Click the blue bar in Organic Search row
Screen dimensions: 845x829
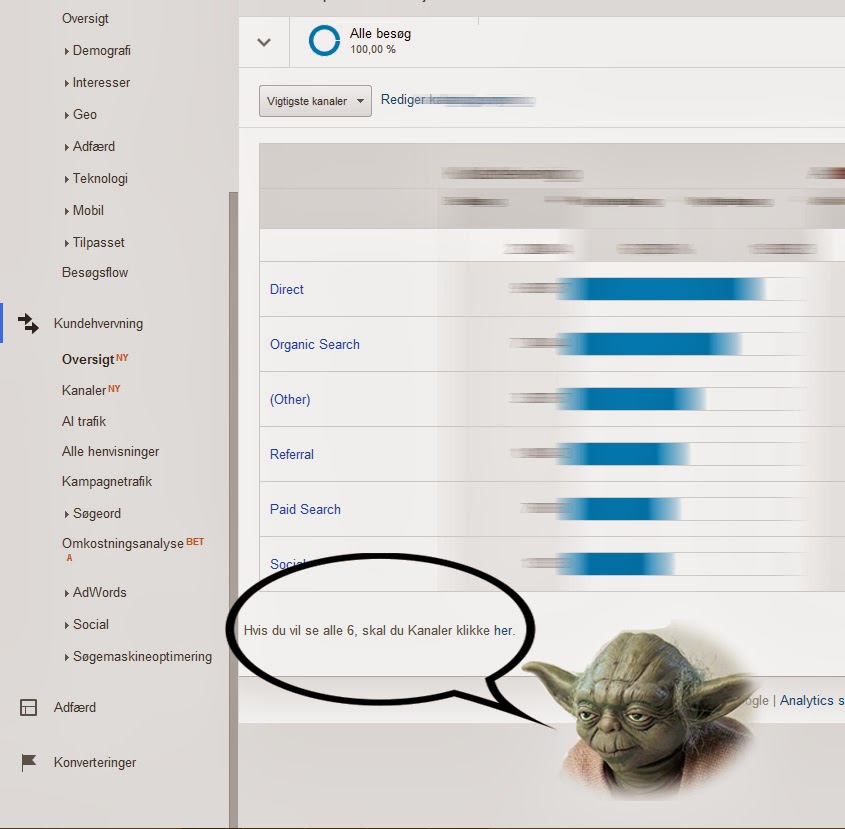click(649, 344)
